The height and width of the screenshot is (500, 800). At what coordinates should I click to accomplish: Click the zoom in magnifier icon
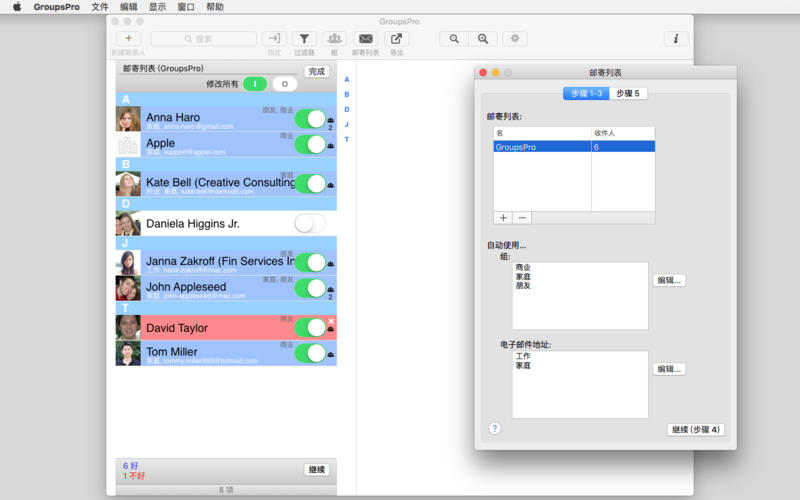pyautogui.click(x=483, y=38)
